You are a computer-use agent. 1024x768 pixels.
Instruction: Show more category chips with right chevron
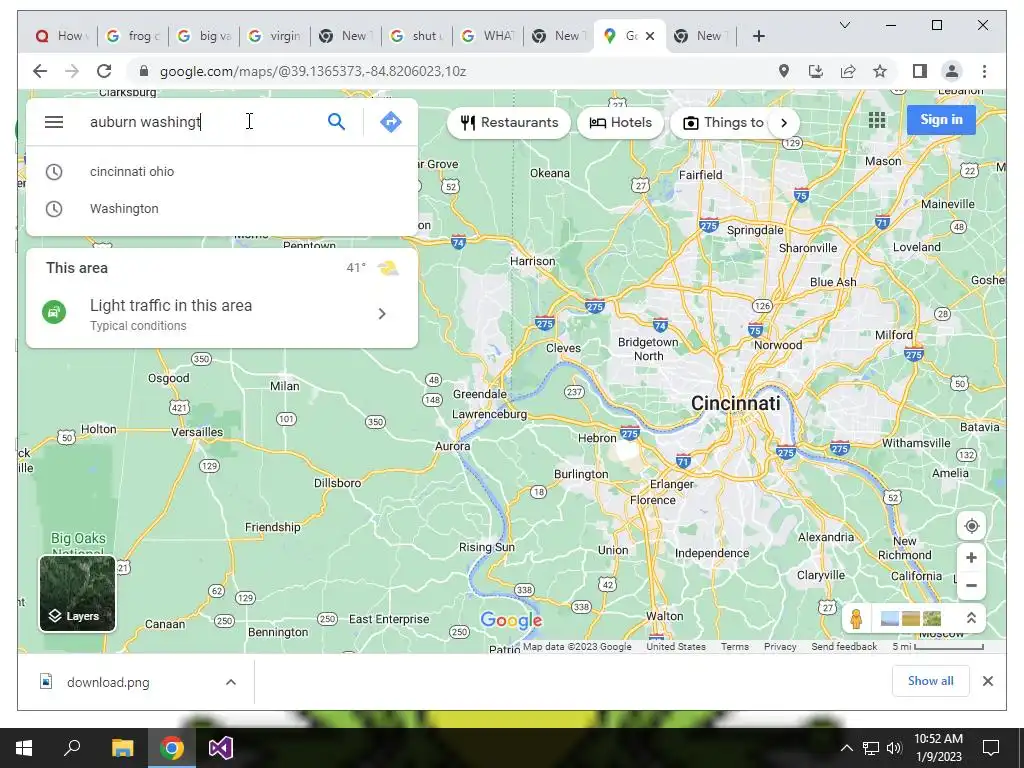click(784, 122)
